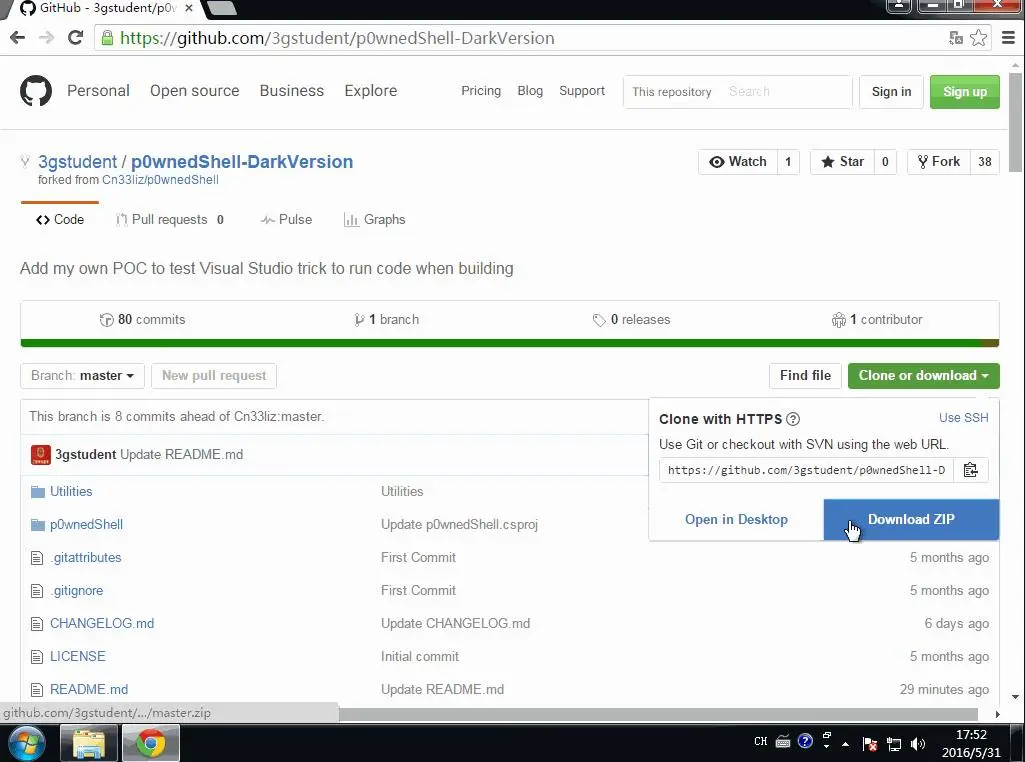Launch Chrome from the taskbar
1025x762 pixels.
coord(150,743)
